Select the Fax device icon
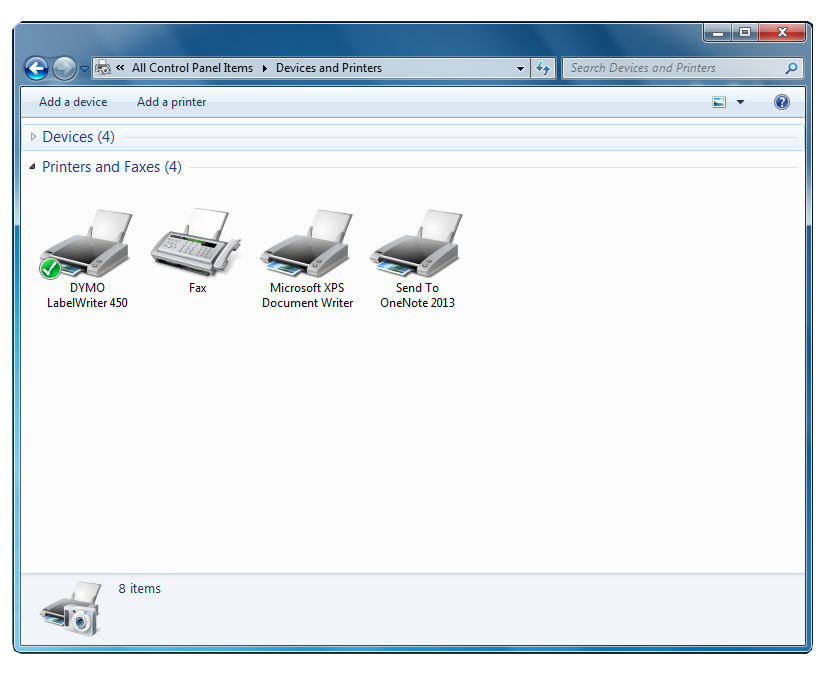Screen dimensions: 825x675 click(197, 242)
